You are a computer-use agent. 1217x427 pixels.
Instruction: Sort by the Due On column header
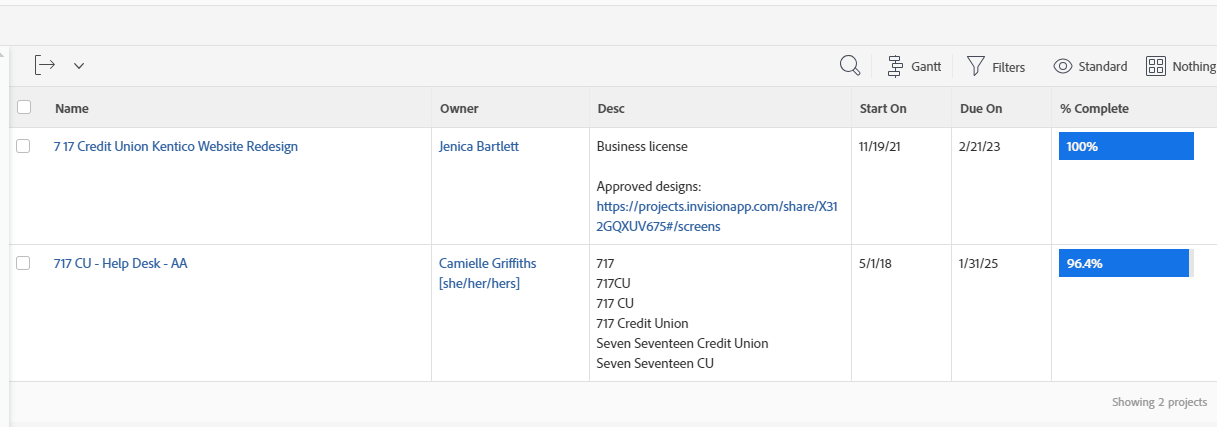click(x=981, y=108)
